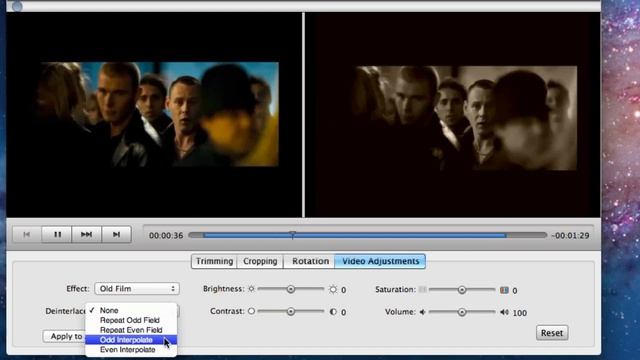
Task: Jump to the clip start
Action: coord(27,235)
